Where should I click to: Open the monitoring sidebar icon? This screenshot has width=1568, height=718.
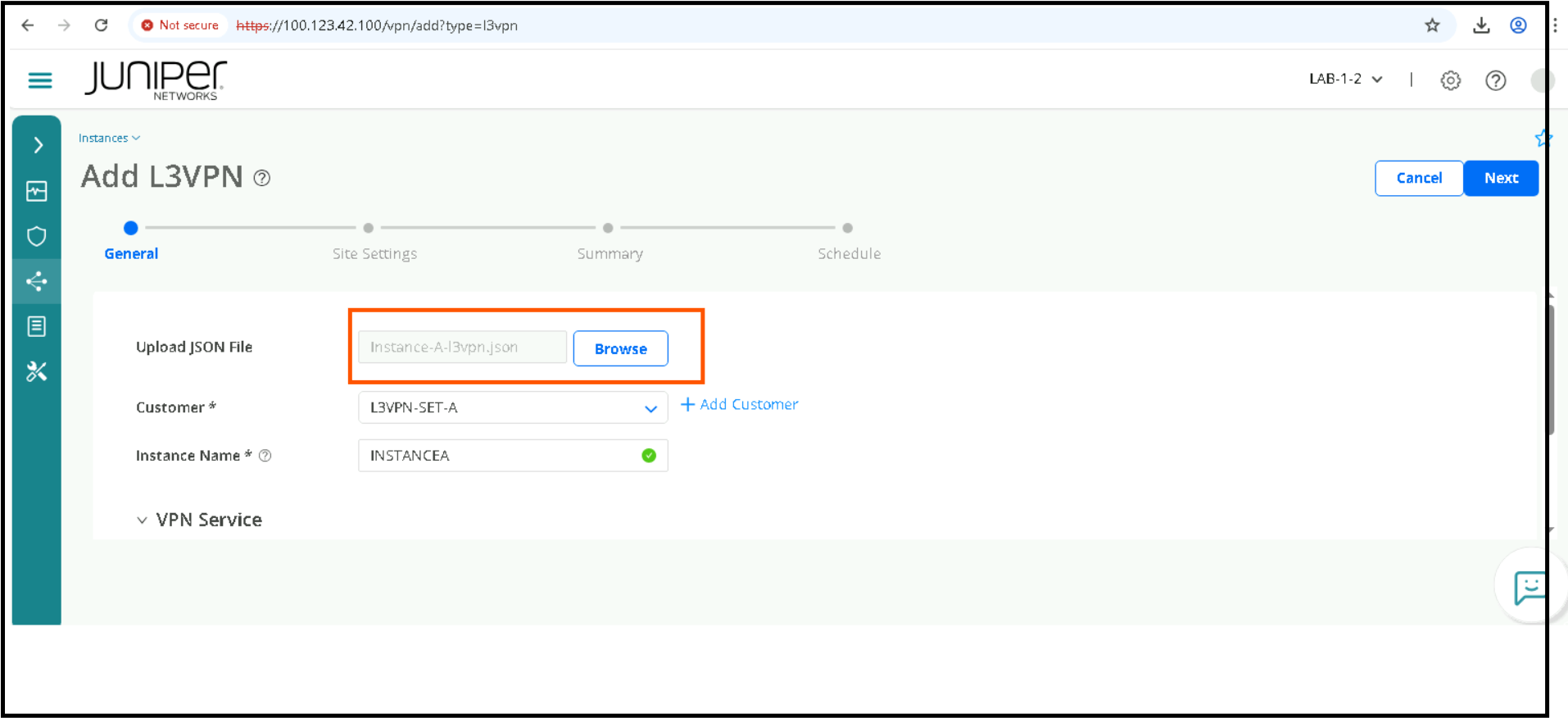37,191
